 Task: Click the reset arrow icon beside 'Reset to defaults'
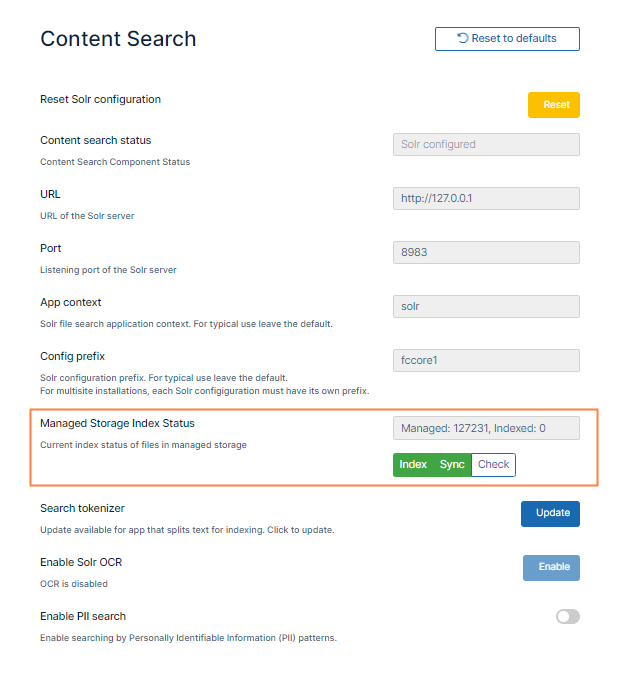click(462, 39)
